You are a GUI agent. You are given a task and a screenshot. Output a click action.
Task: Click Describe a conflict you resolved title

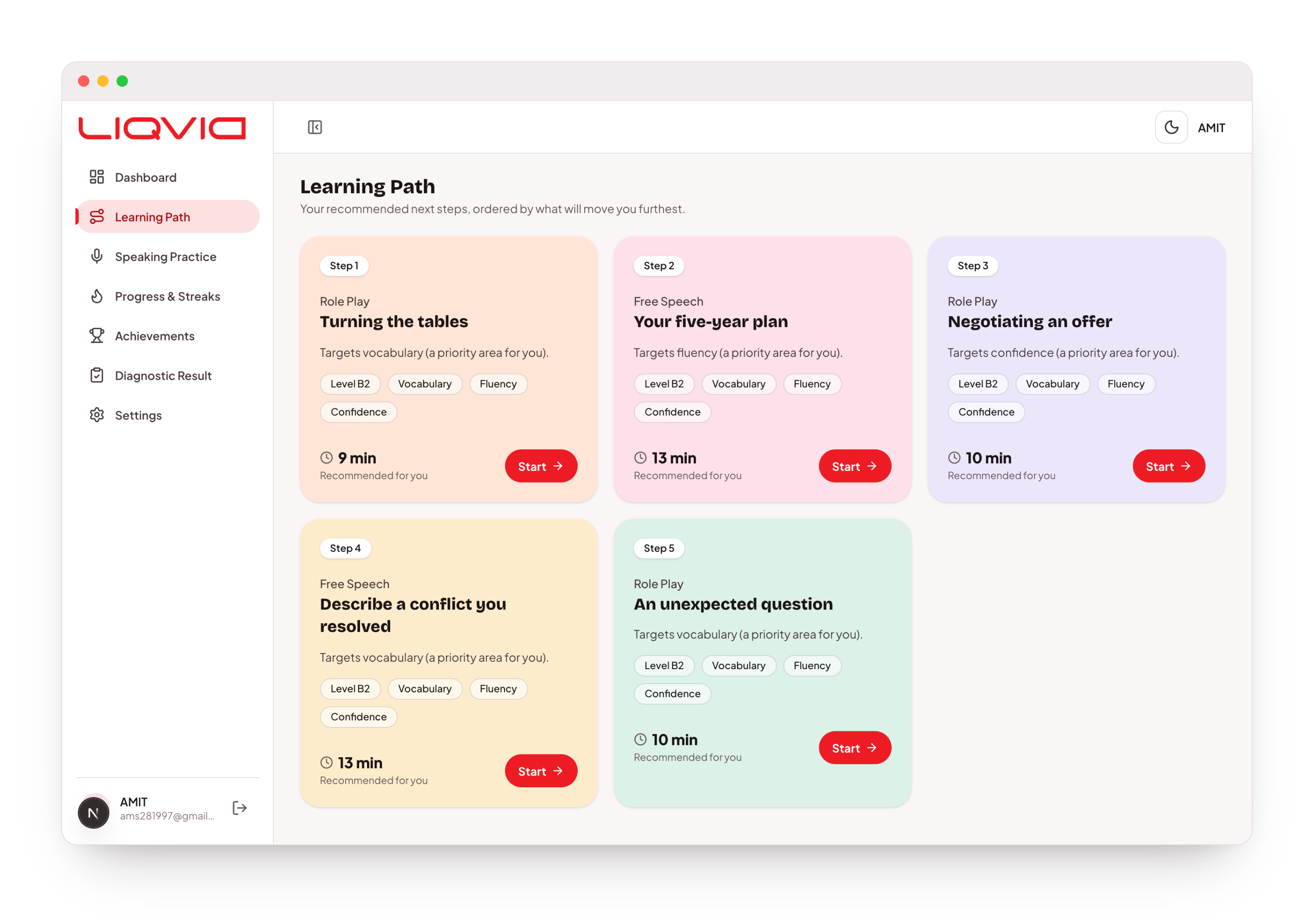[413, 615]
